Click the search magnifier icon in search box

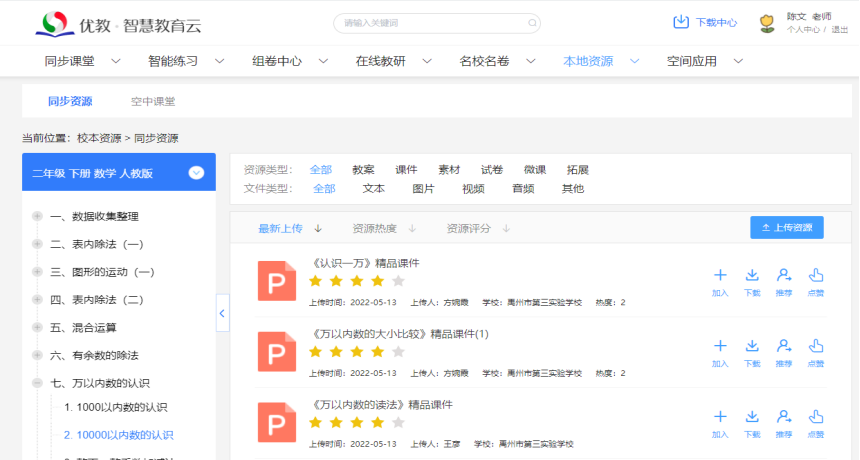click(532, 22)
